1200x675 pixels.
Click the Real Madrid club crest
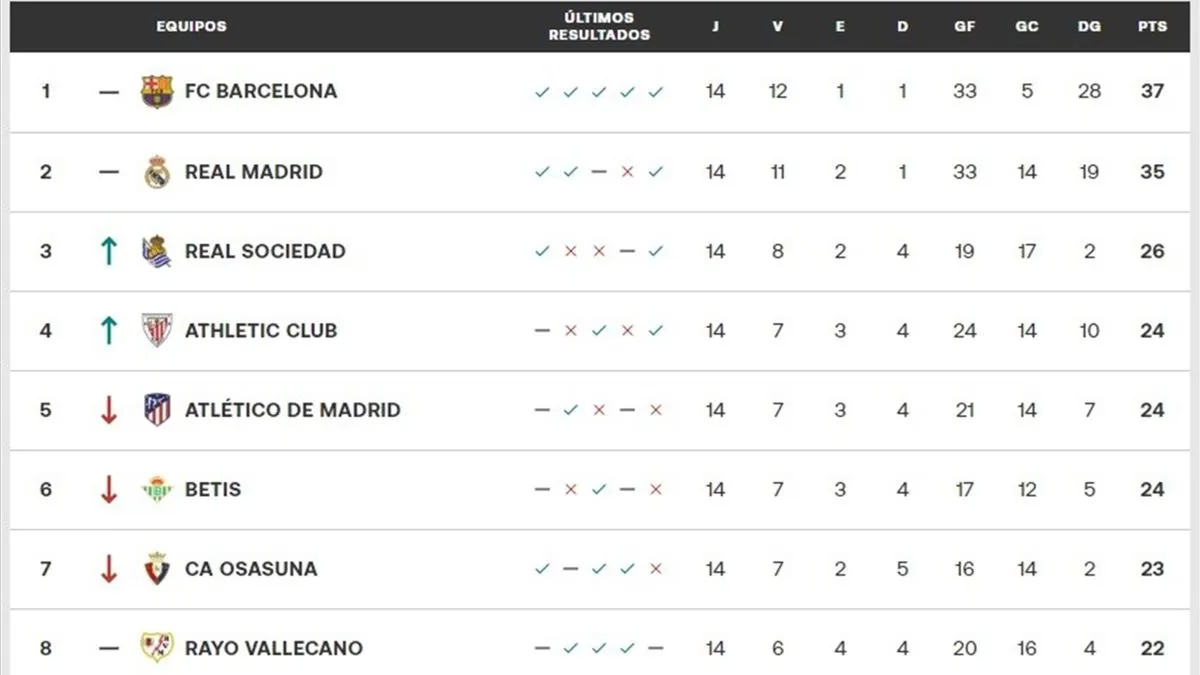click(157, 172)
